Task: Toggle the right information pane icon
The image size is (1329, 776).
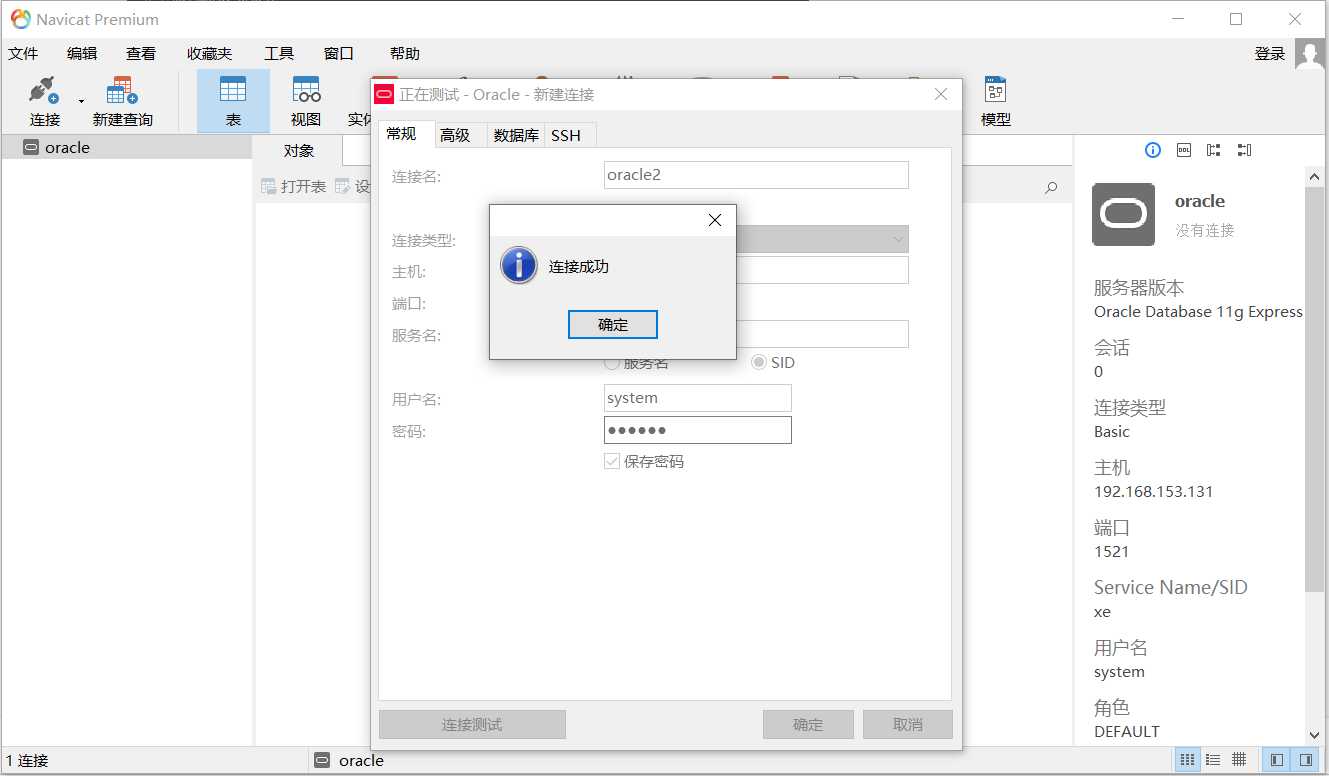Action: (x=1305, y=760)
